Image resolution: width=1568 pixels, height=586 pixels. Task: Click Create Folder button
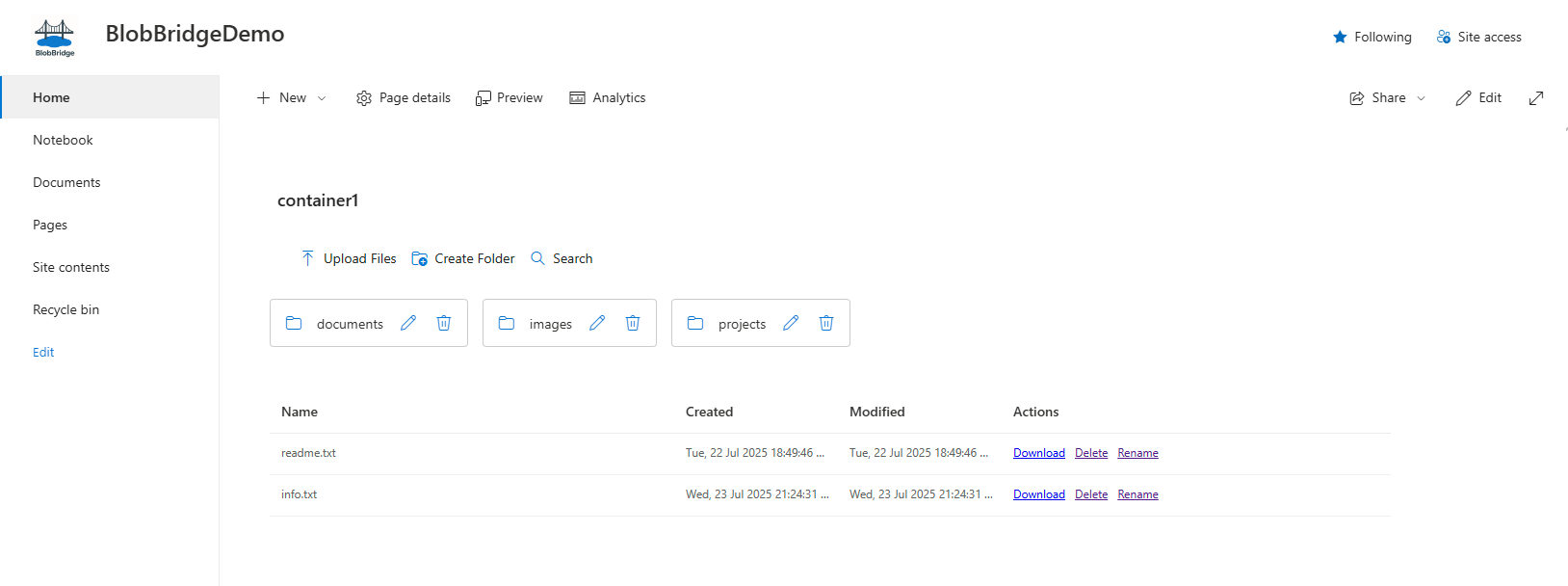click(463, 258)
